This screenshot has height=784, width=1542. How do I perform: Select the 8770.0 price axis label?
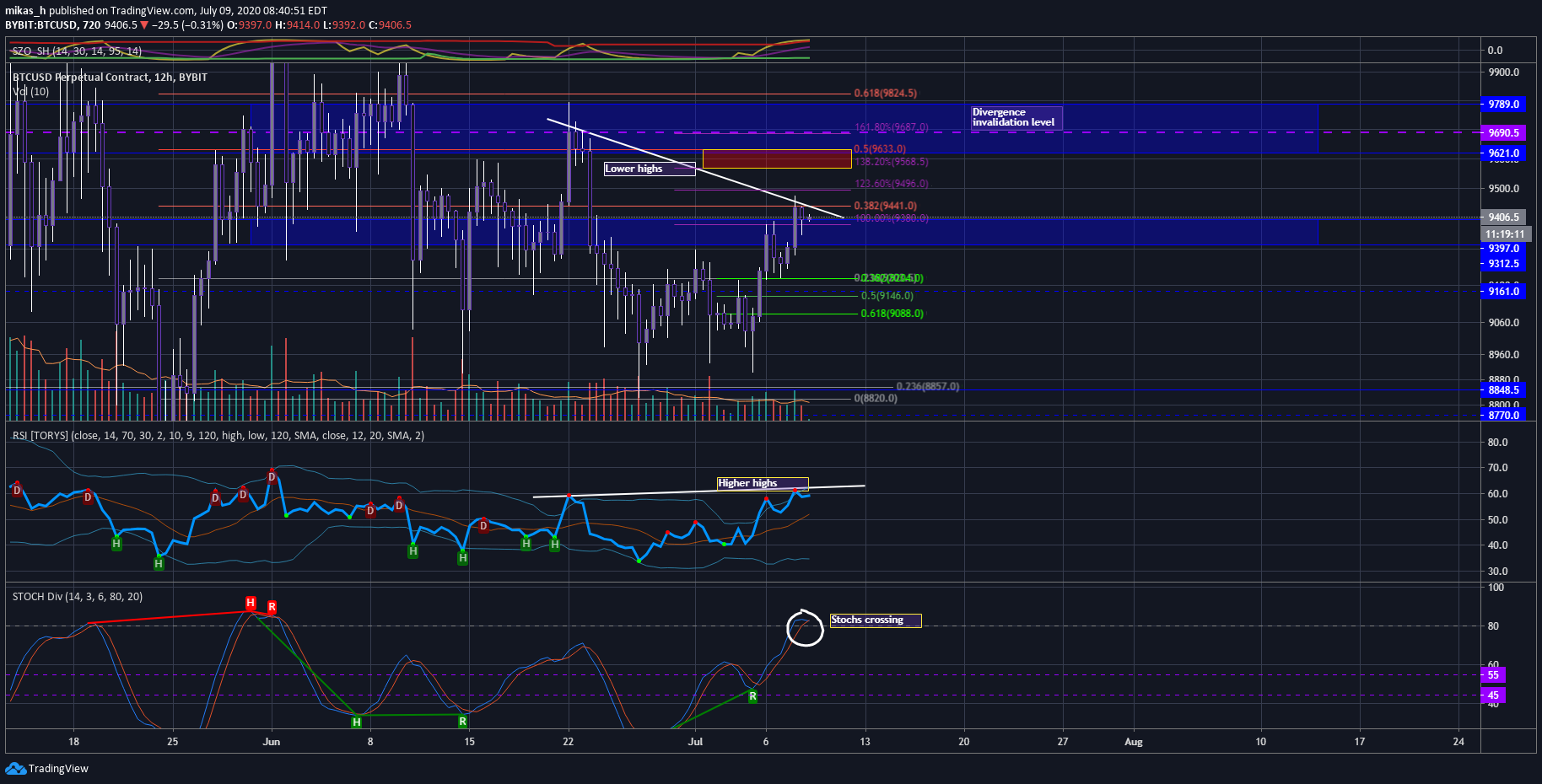click(1503, 416)
